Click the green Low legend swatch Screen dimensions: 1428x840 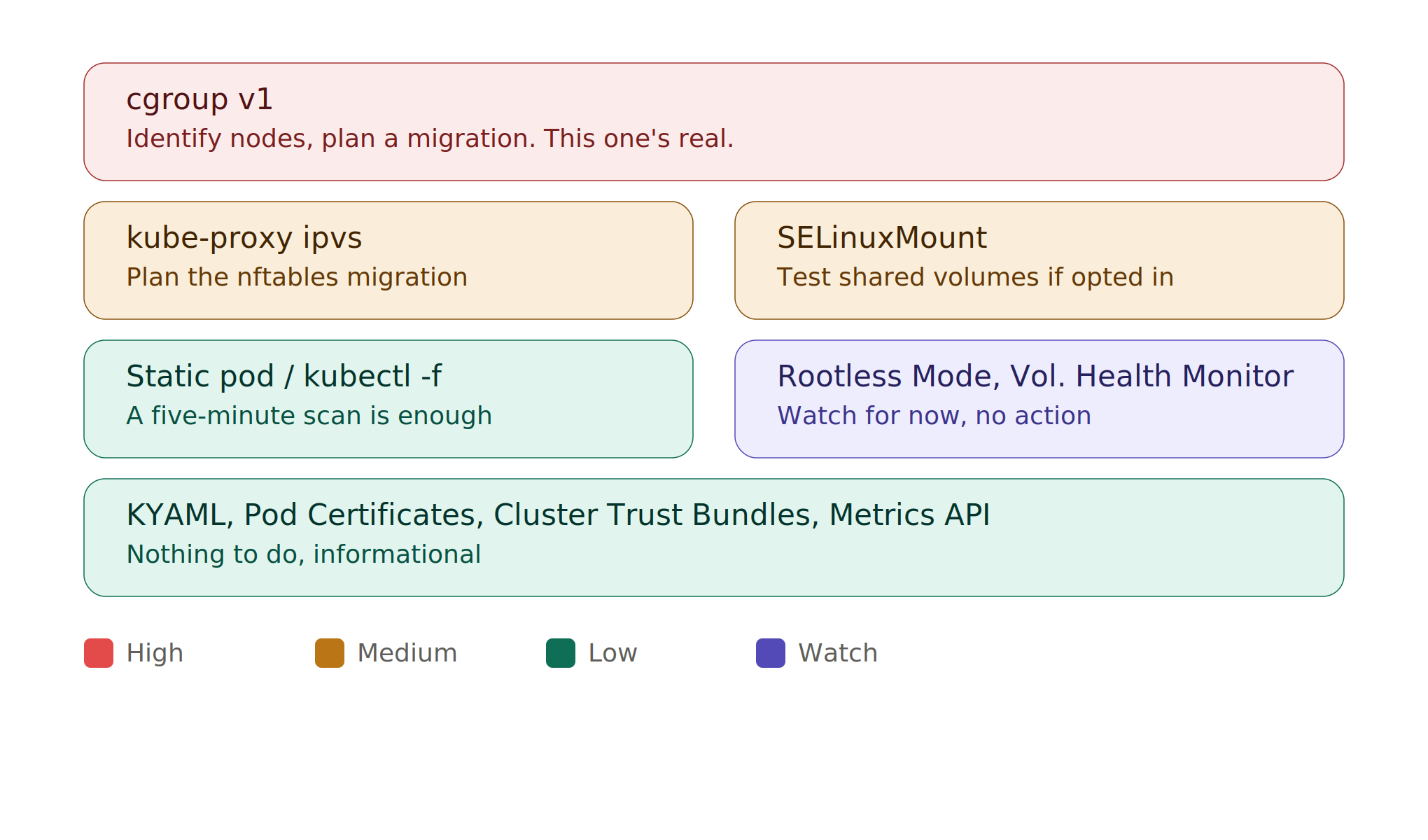[x=561, y=653]
